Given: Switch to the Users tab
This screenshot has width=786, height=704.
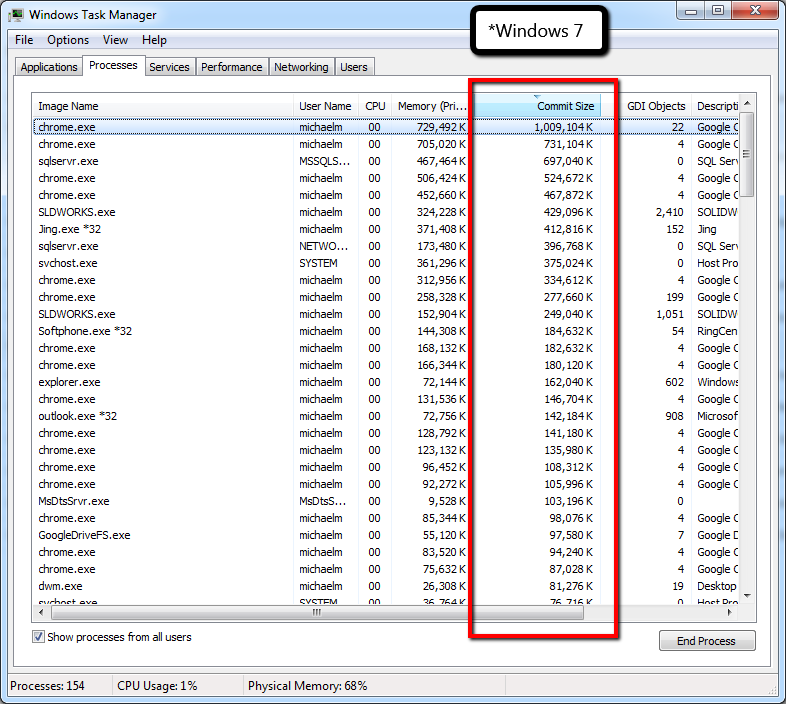Looking at the screenshot, I should [354, 67].
